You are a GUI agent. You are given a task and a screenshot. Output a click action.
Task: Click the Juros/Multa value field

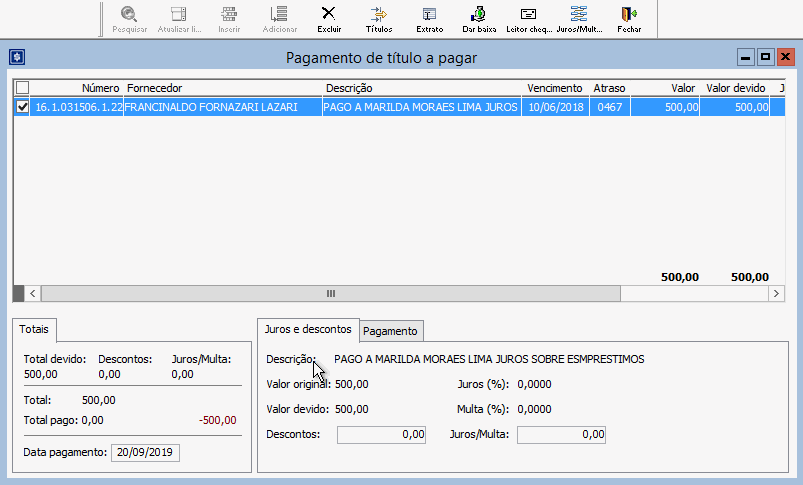pos(562,435)
